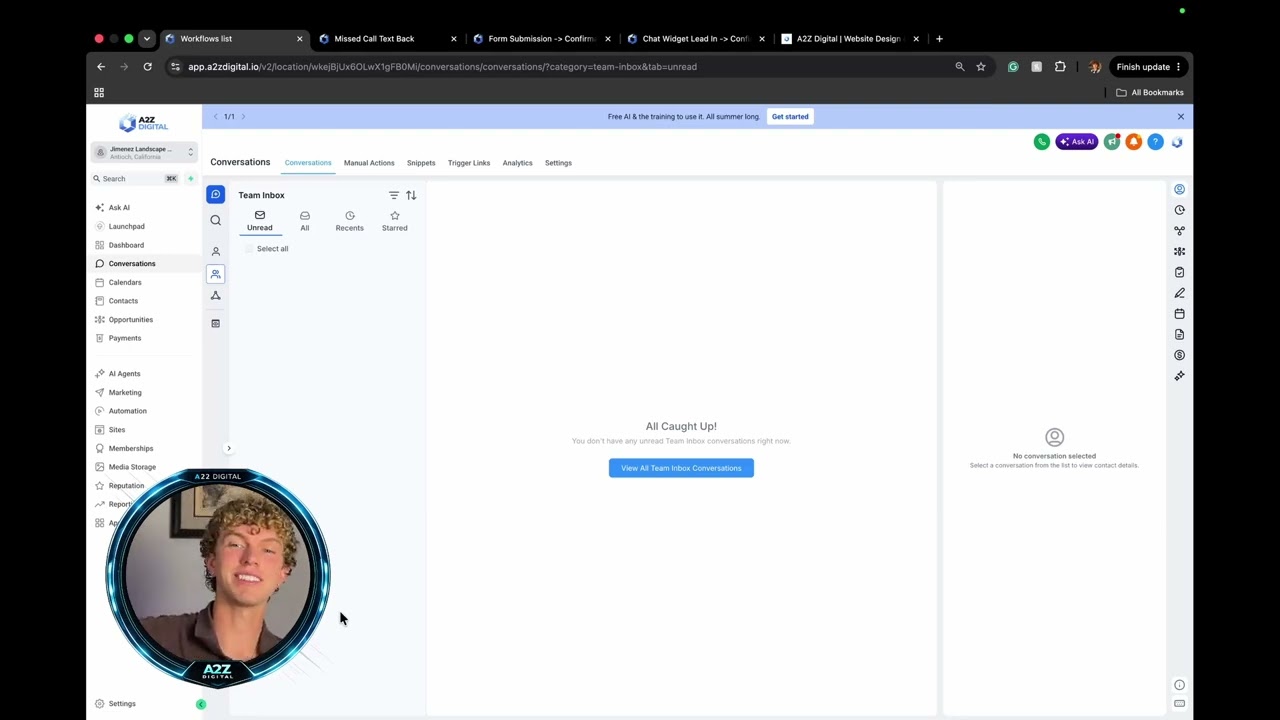Click the Get started banner button

pos(790,117)
